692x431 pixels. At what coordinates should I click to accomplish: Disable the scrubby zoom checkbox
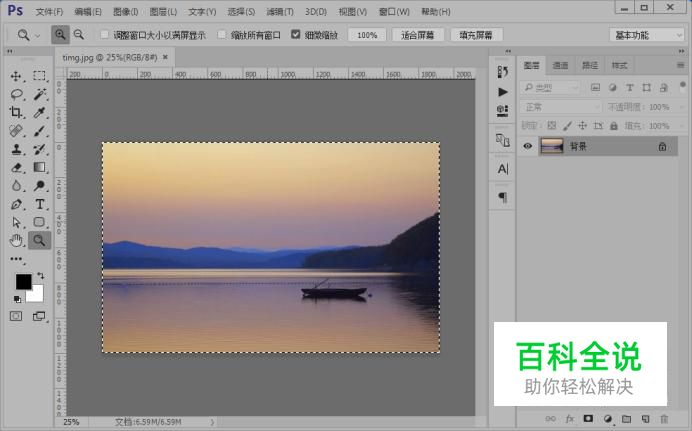tap(296, 34)
